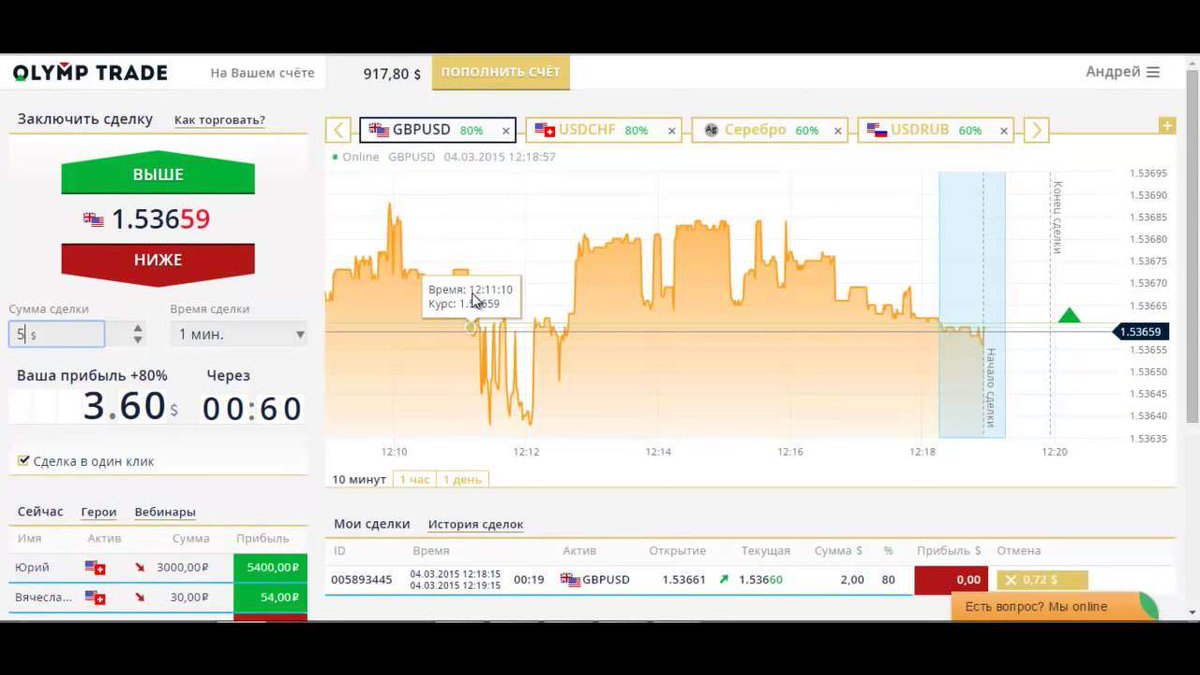Open Как торговать? link
1200x675 pixels.
click(x=219, y=120)
